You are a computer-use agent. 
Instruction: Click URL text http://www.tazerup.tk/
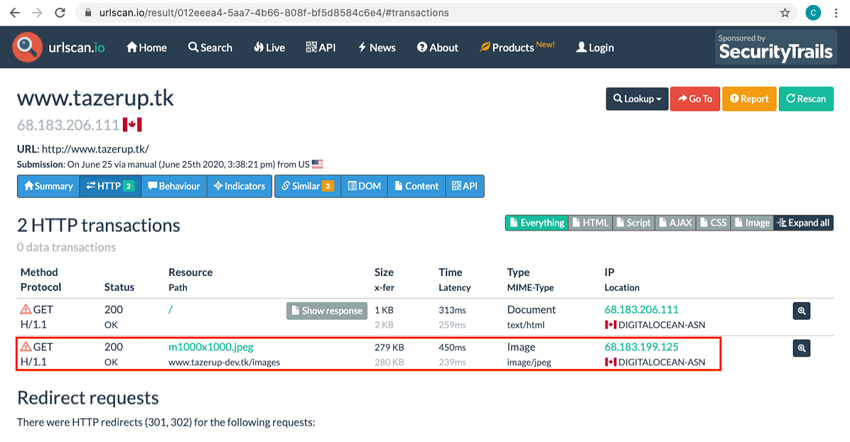[x=95, y=149]
